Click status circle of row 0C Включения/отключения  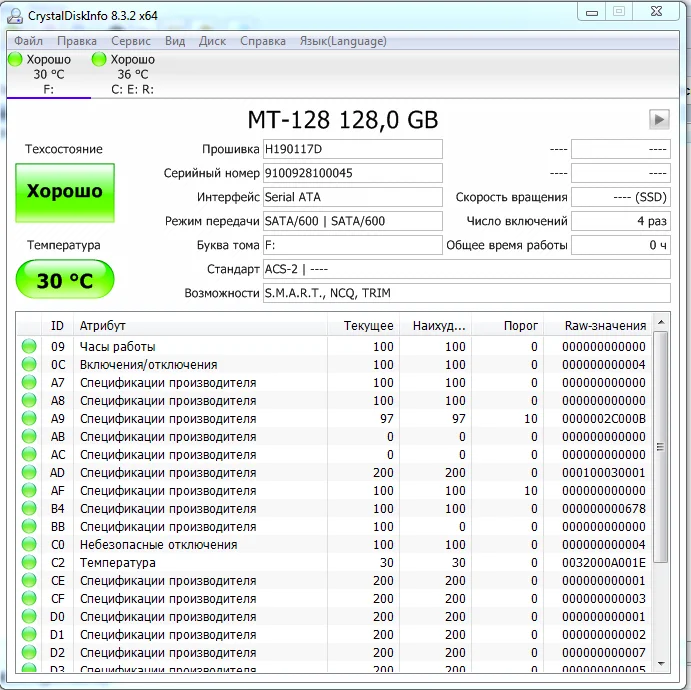click(29, 364)
